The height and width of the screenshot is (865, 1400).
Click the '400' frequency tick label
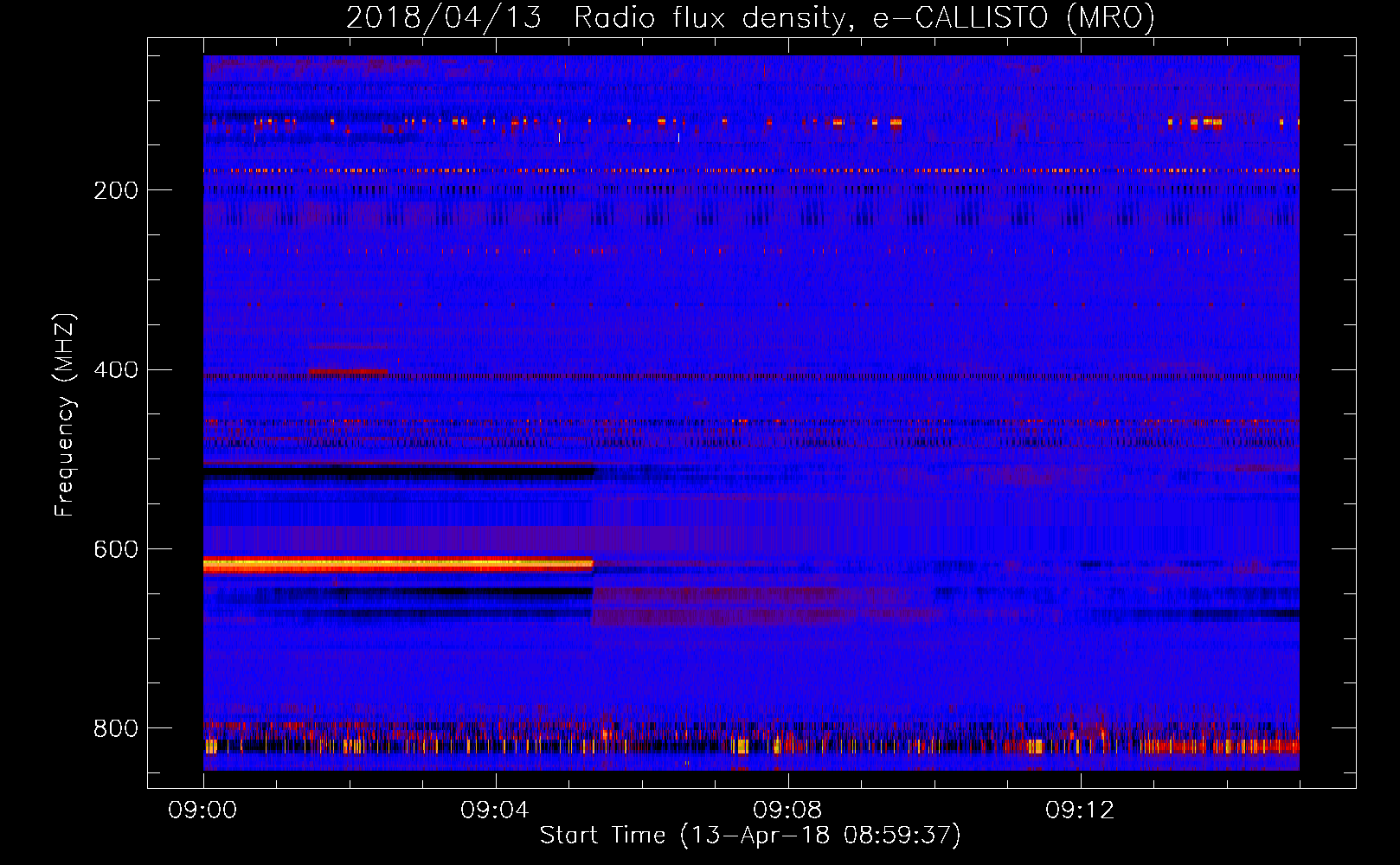tap(116, 370)
